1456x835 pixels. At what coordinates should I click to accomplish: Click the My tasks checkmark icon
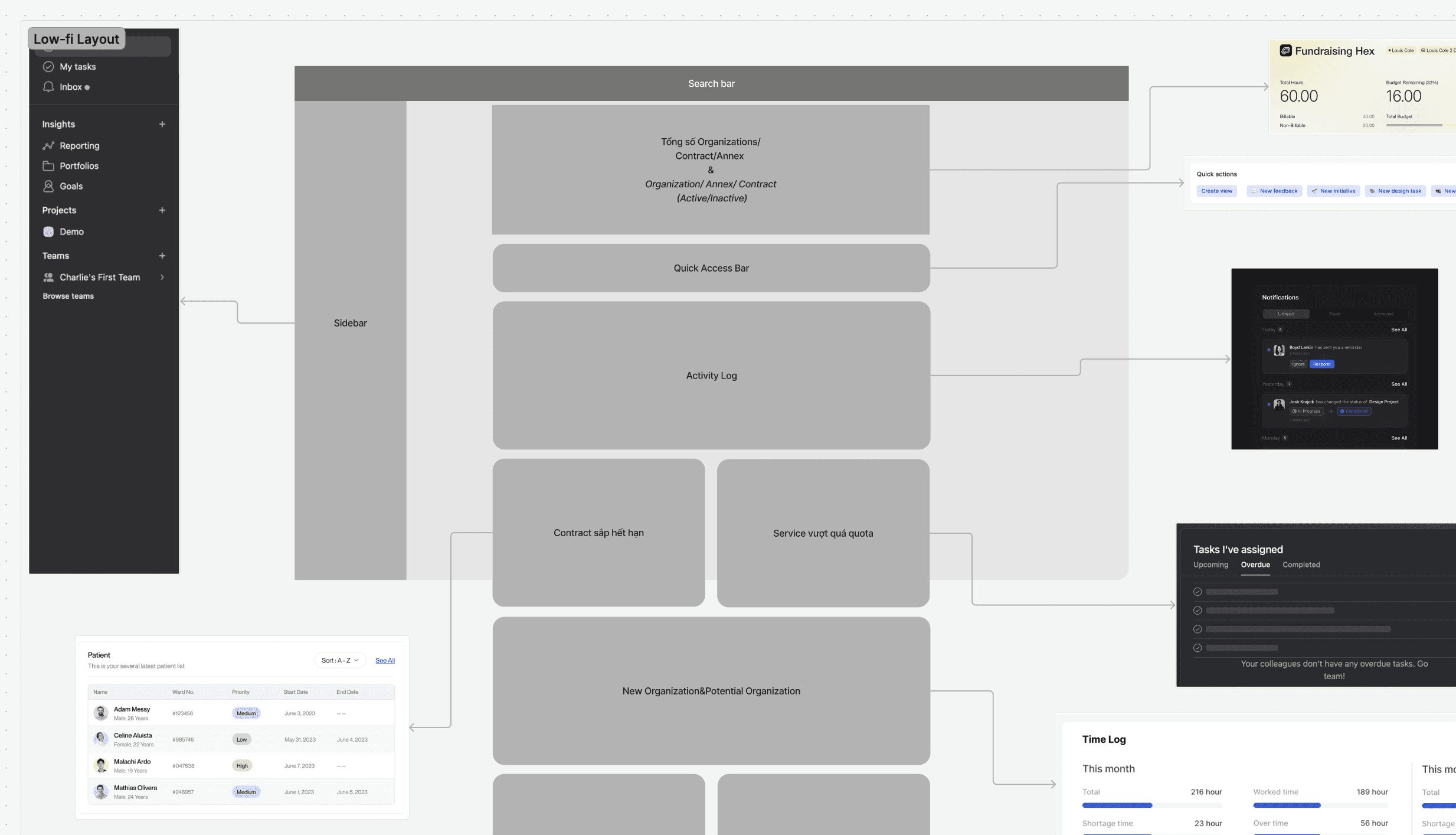(x=48, y=67)
